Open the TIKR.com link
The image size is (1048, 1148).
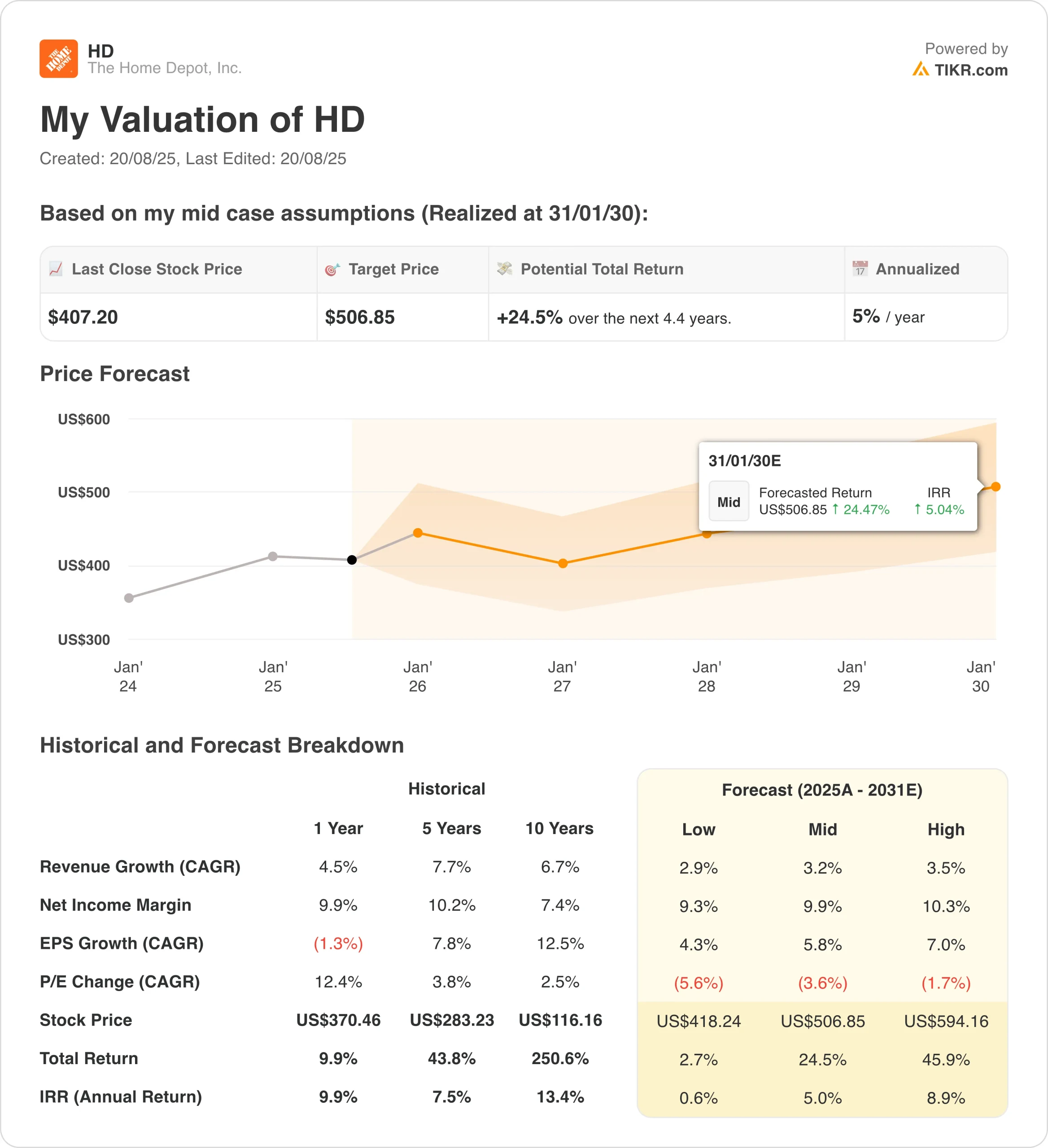coord(971,70)
